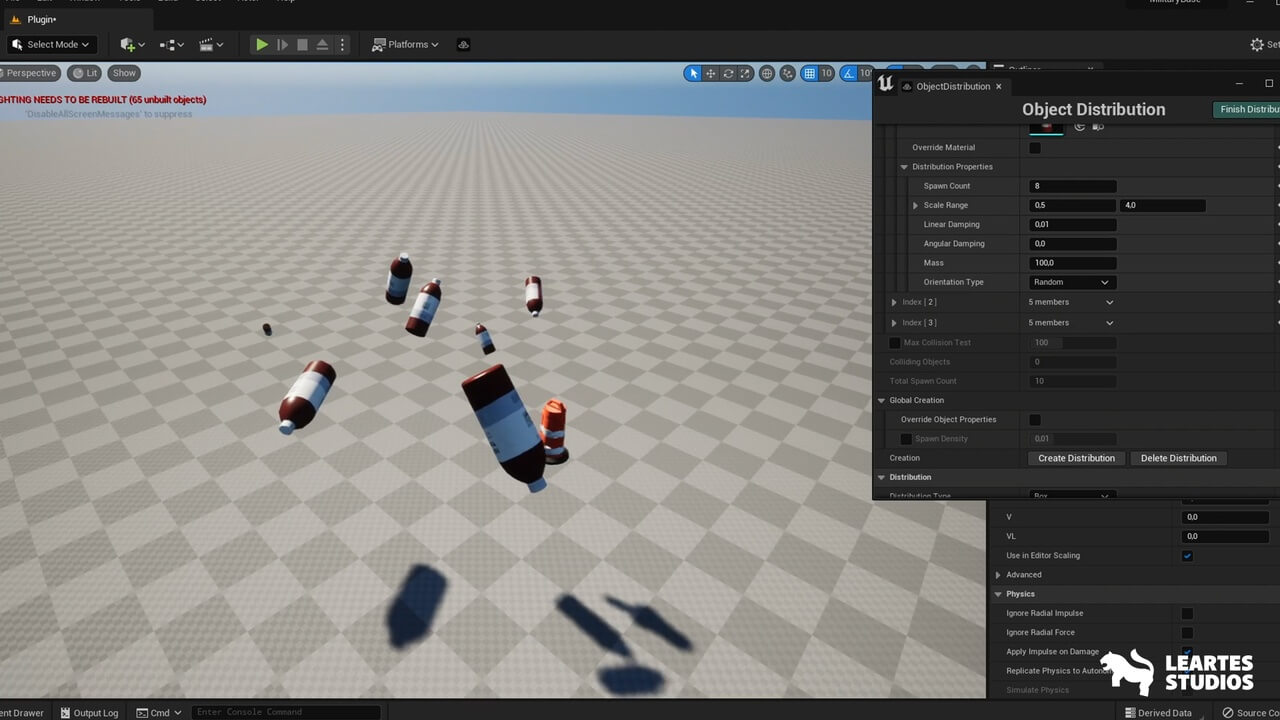The image size is (1280, 720).
Task: Open the Orientation Type Random dropdown
Action: pos(1072,282)
